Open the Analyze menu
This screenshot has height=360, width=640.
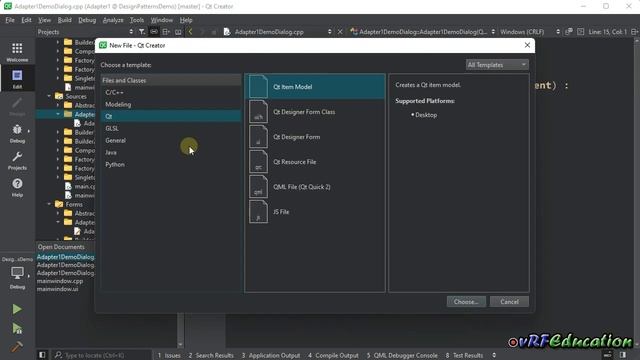point(113,20)
